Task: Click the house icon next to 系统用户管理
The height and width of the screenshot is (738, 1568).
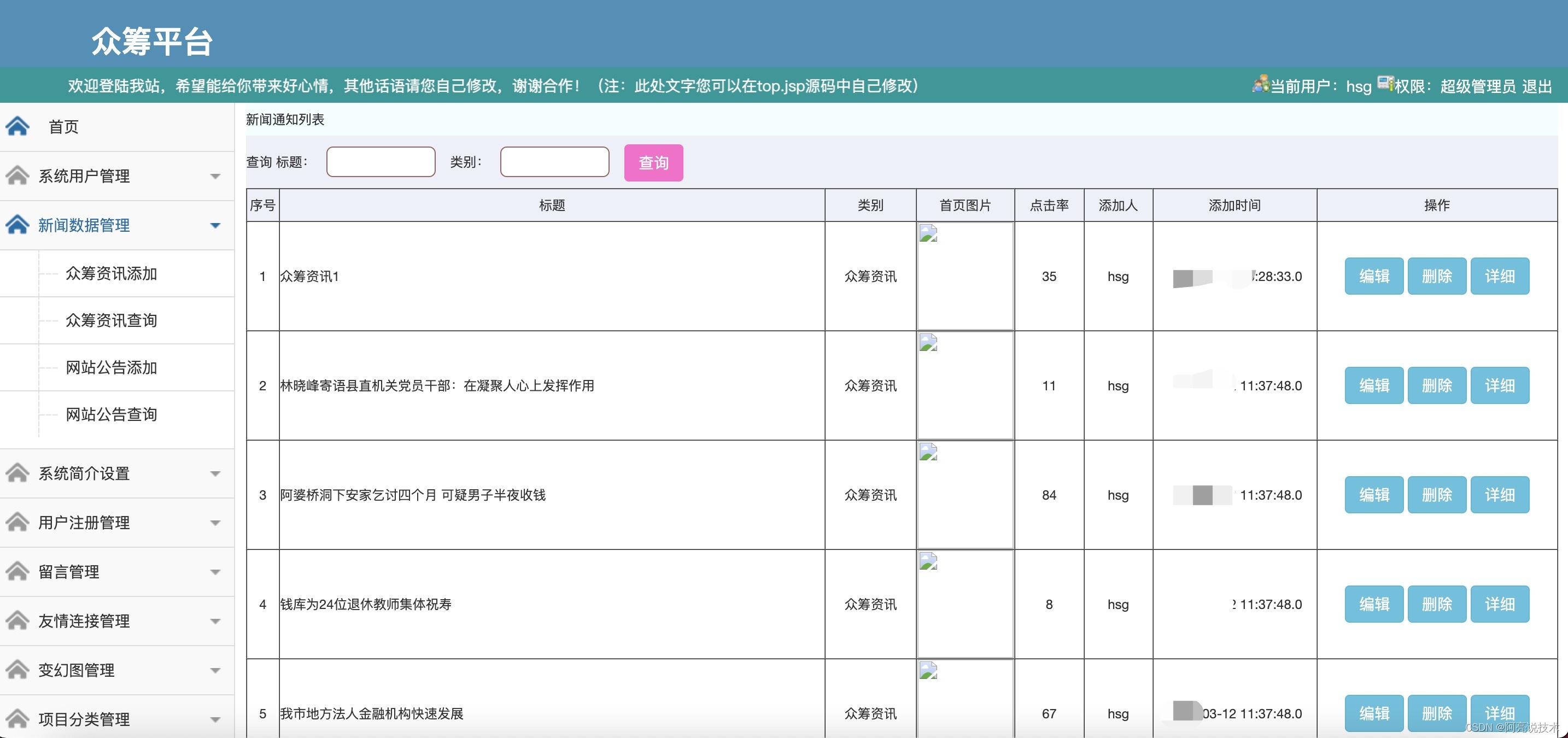Action: pos(17,176)
